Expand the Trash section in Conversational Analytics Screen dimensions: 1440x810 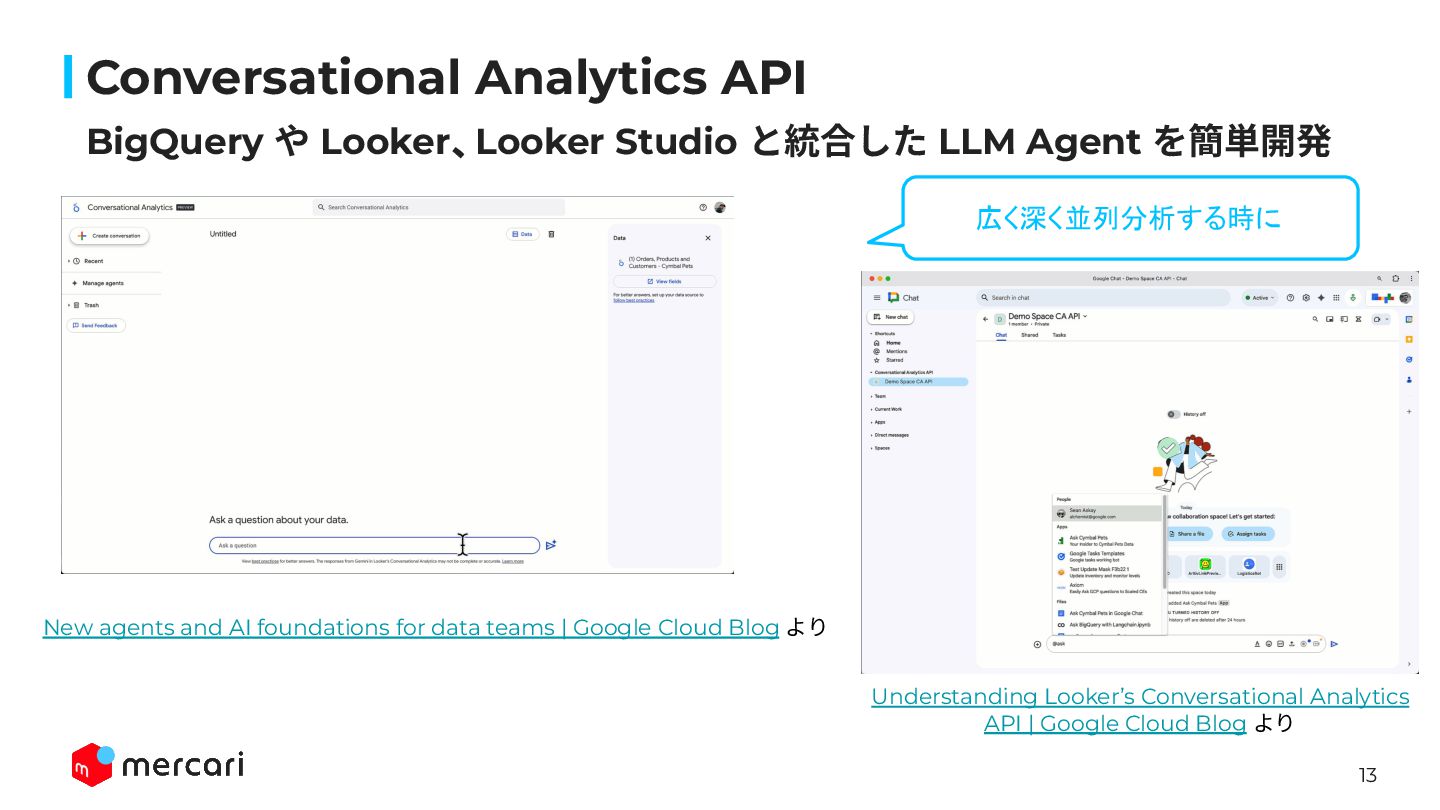click(69, 305)
